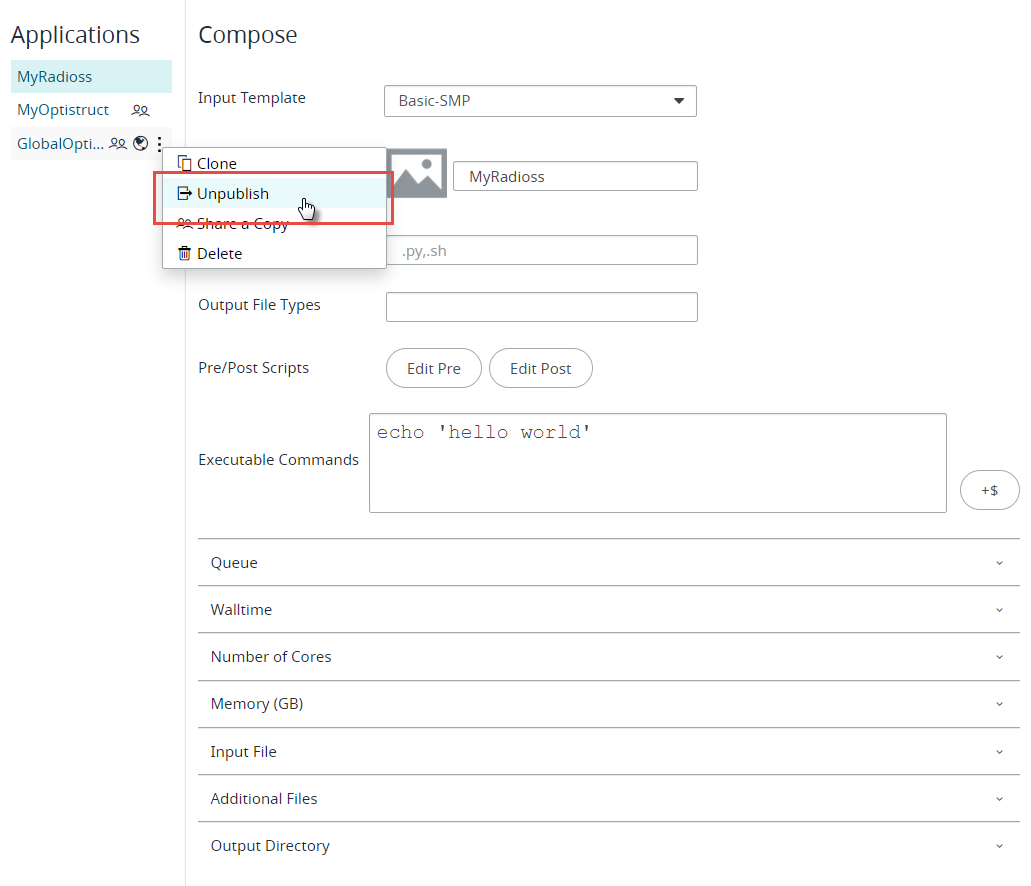The height and width of the screenshot is (886, 1031).
Task: Expand the Number of Cores section
Action: 609,657
